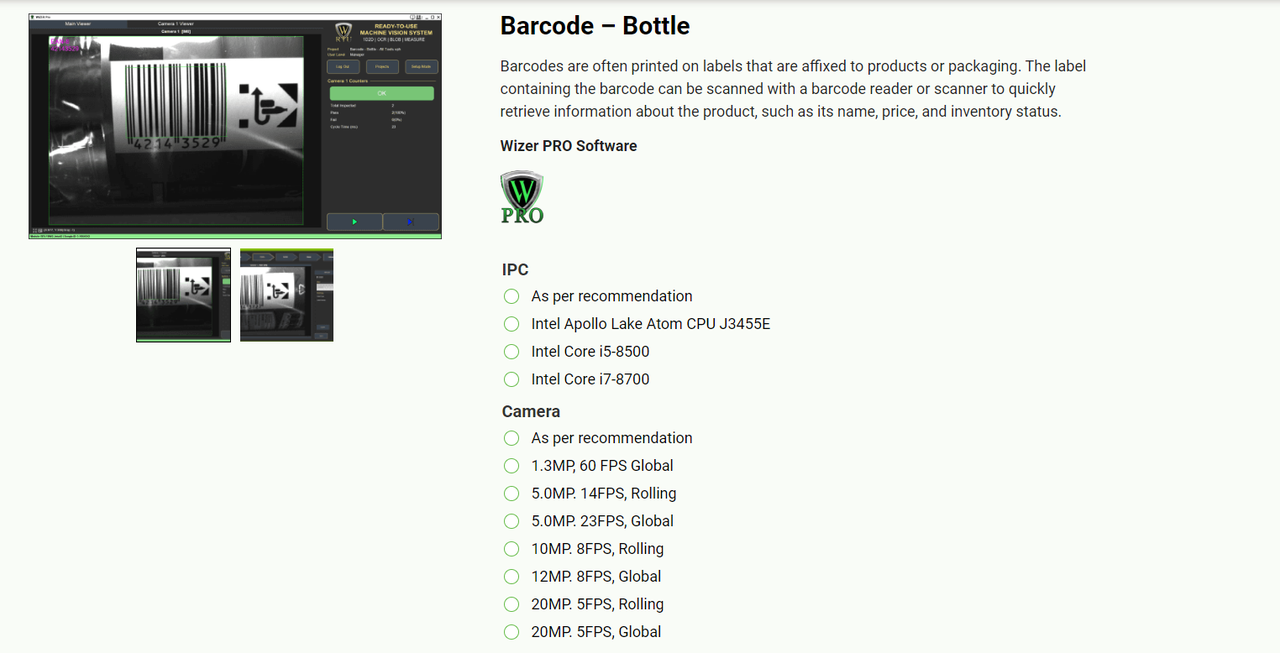Click the blue step-forward arrow in the screenshot
Image resolution: width=1280 pixels, height=653 pixels.
(410, 221)
